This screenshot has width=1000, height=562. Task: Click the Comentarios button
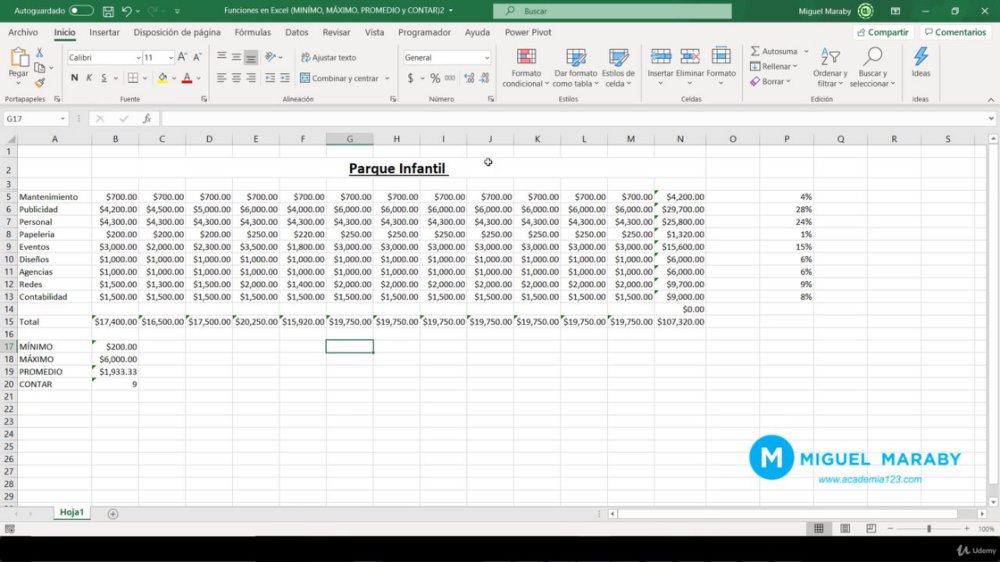(x=955, y=32)
